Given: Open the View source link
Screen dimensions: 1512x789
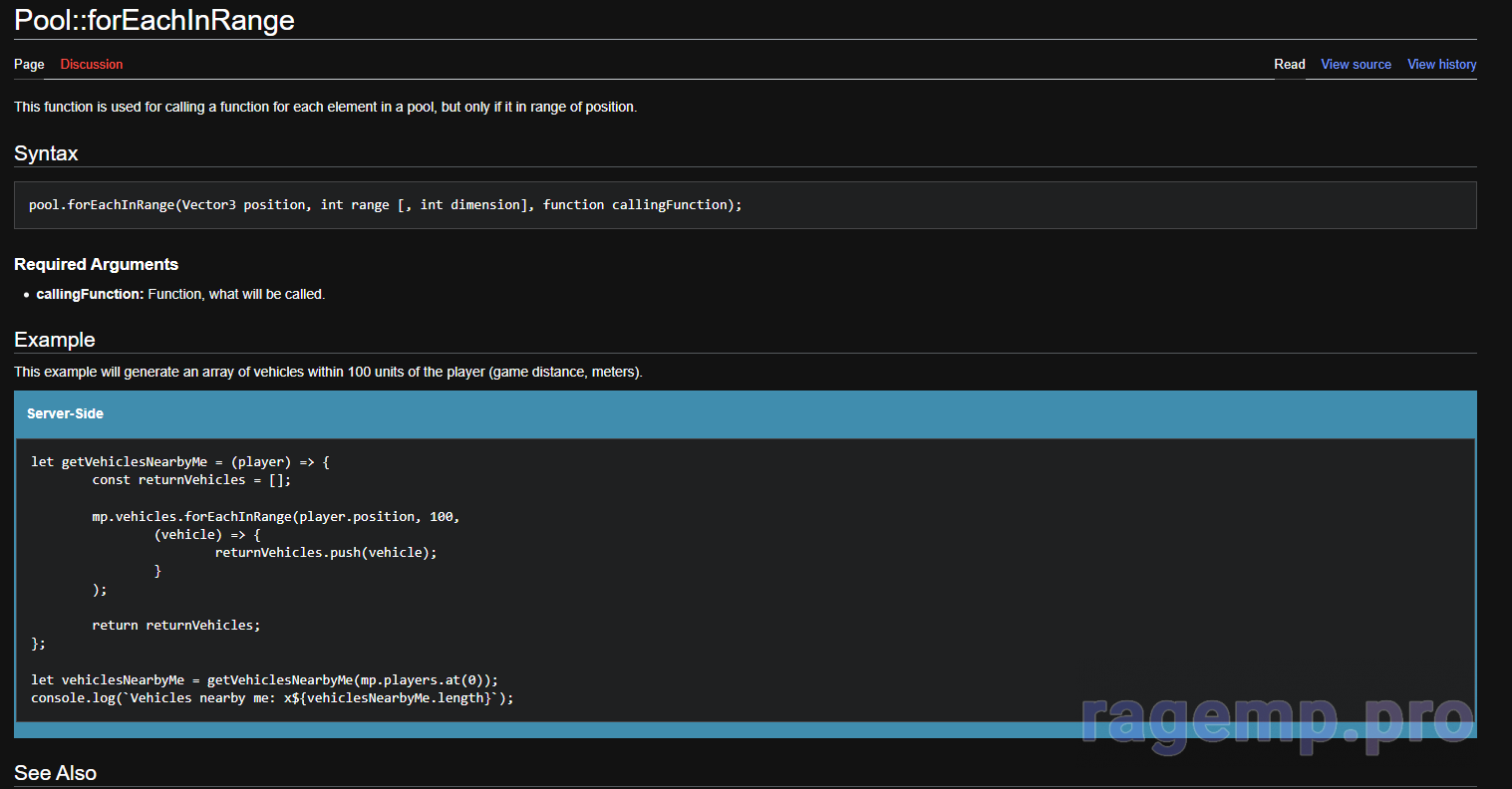Looking at the screenshot, I should point(1356,65).
